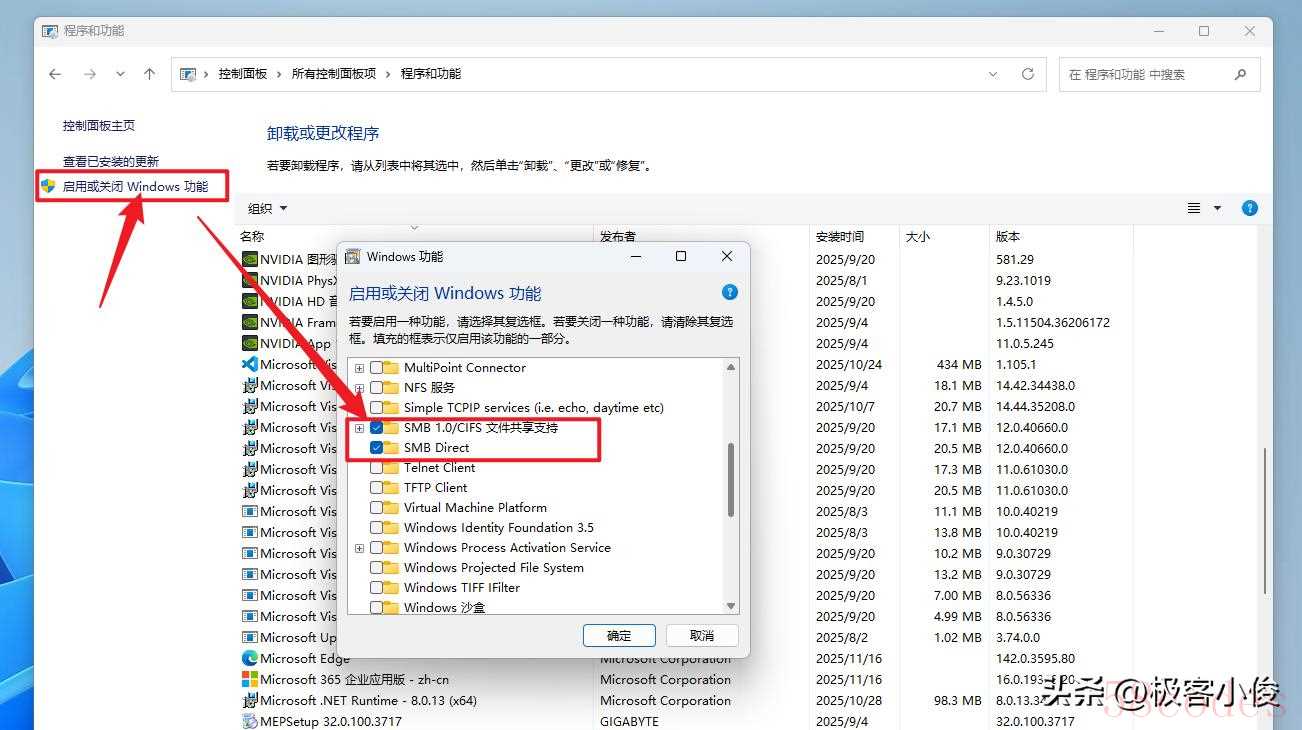Image resolution: width=1302 pixels, height=730 pixels.
Task: Expand the MultiPoint Connector tree node
Action: coord(360,367)
